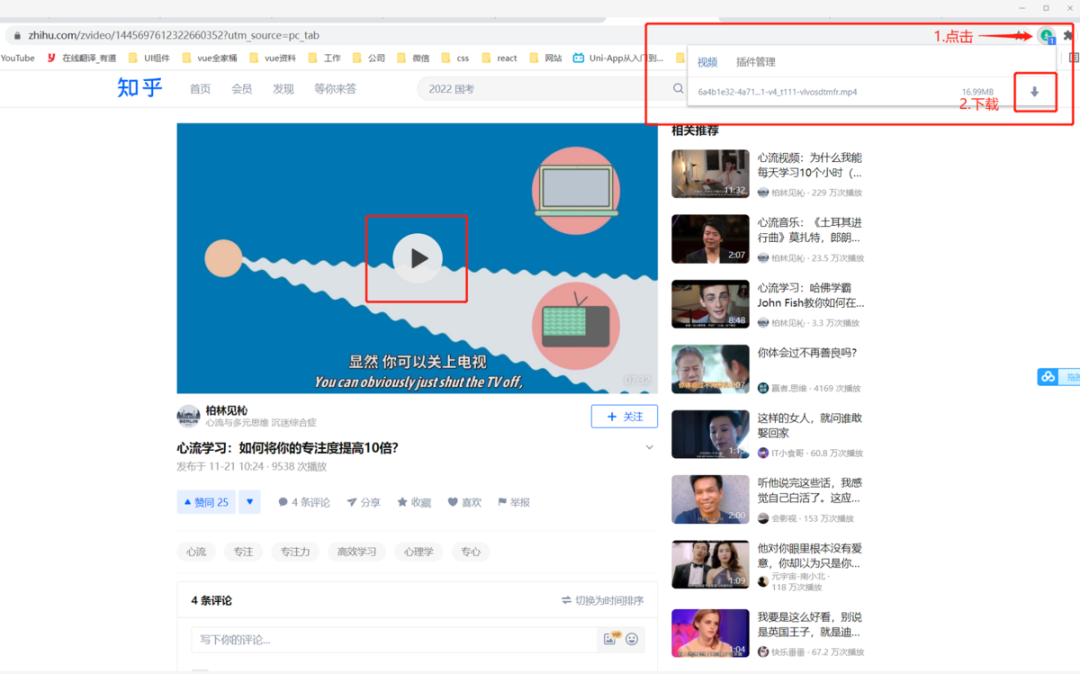1080x674 pixels.
Task: Open recommended video 这样的女人 thumbnail
Action: pos(710,434)
